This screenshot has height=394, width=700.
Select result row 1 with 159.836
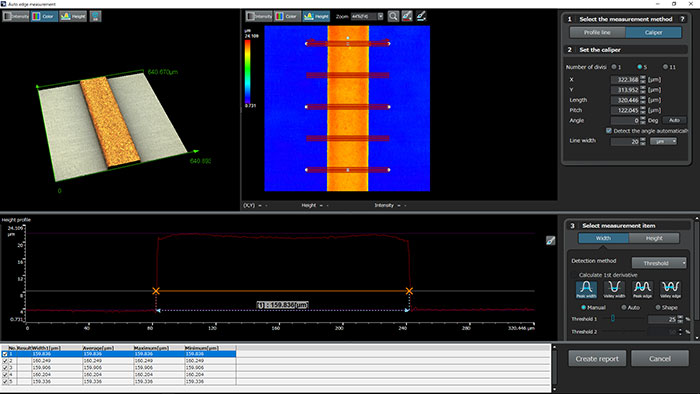[x=118, y=354]
